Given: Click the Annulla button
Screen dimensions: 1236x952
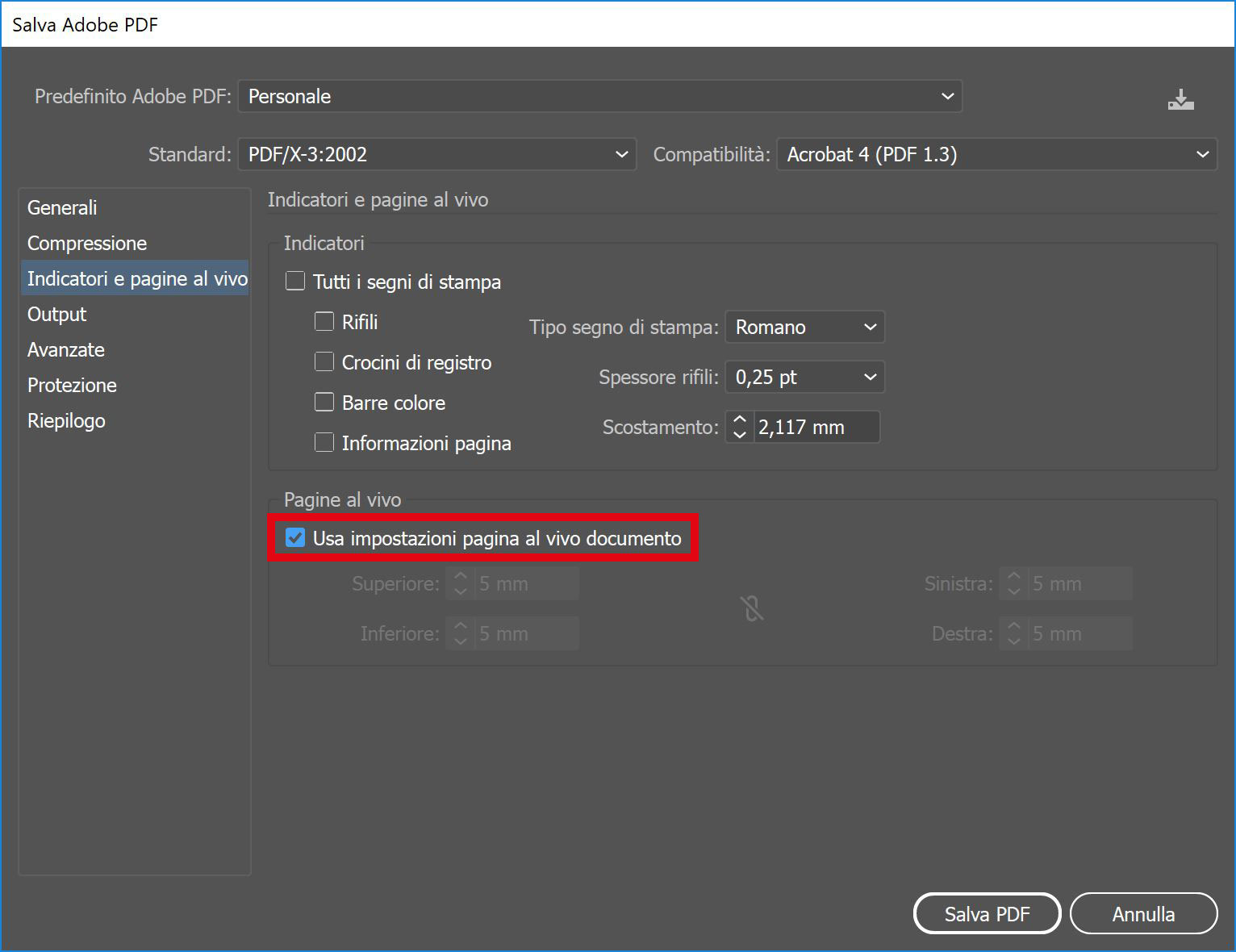Looking at the screenshot, I should (1142, 913).
